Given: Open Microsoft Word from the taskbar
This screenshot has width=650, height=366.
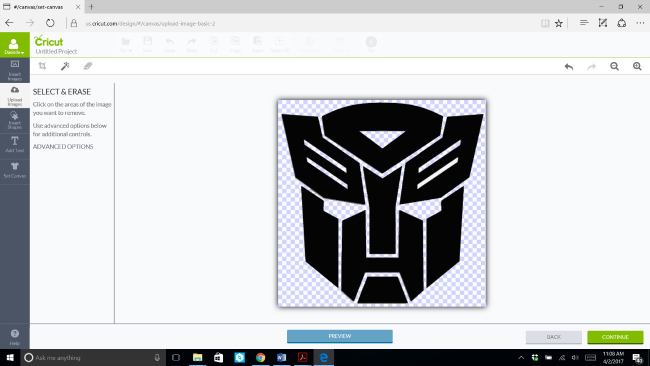Looking at the screenshot, I should tap(281, 357).
